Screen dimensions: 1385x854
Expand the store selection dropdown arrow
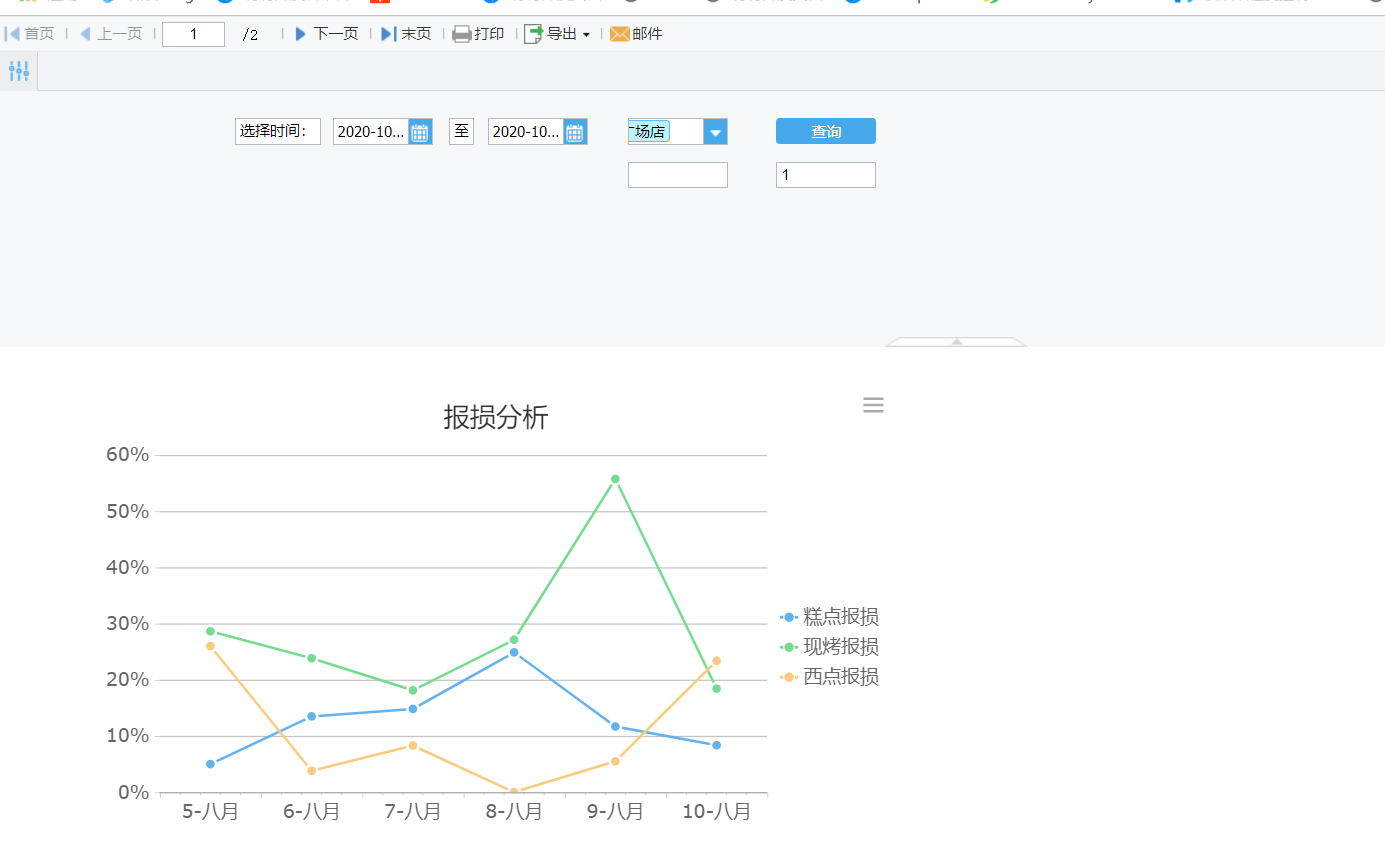[715, 132]
